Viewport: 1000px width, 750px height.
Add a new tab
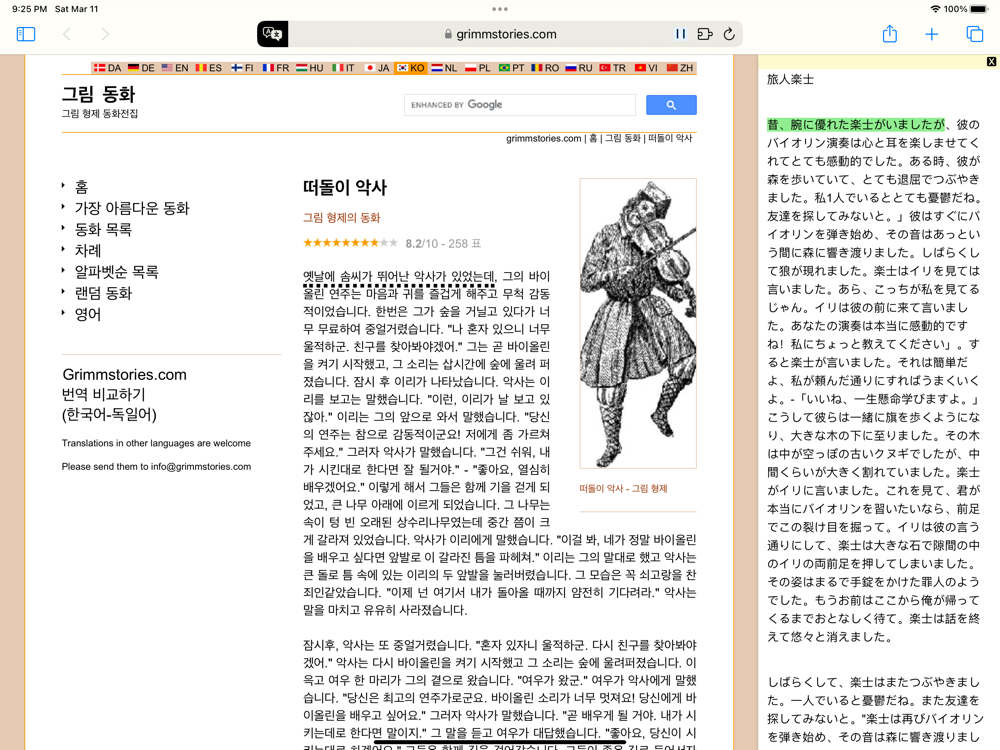[932, 34]
